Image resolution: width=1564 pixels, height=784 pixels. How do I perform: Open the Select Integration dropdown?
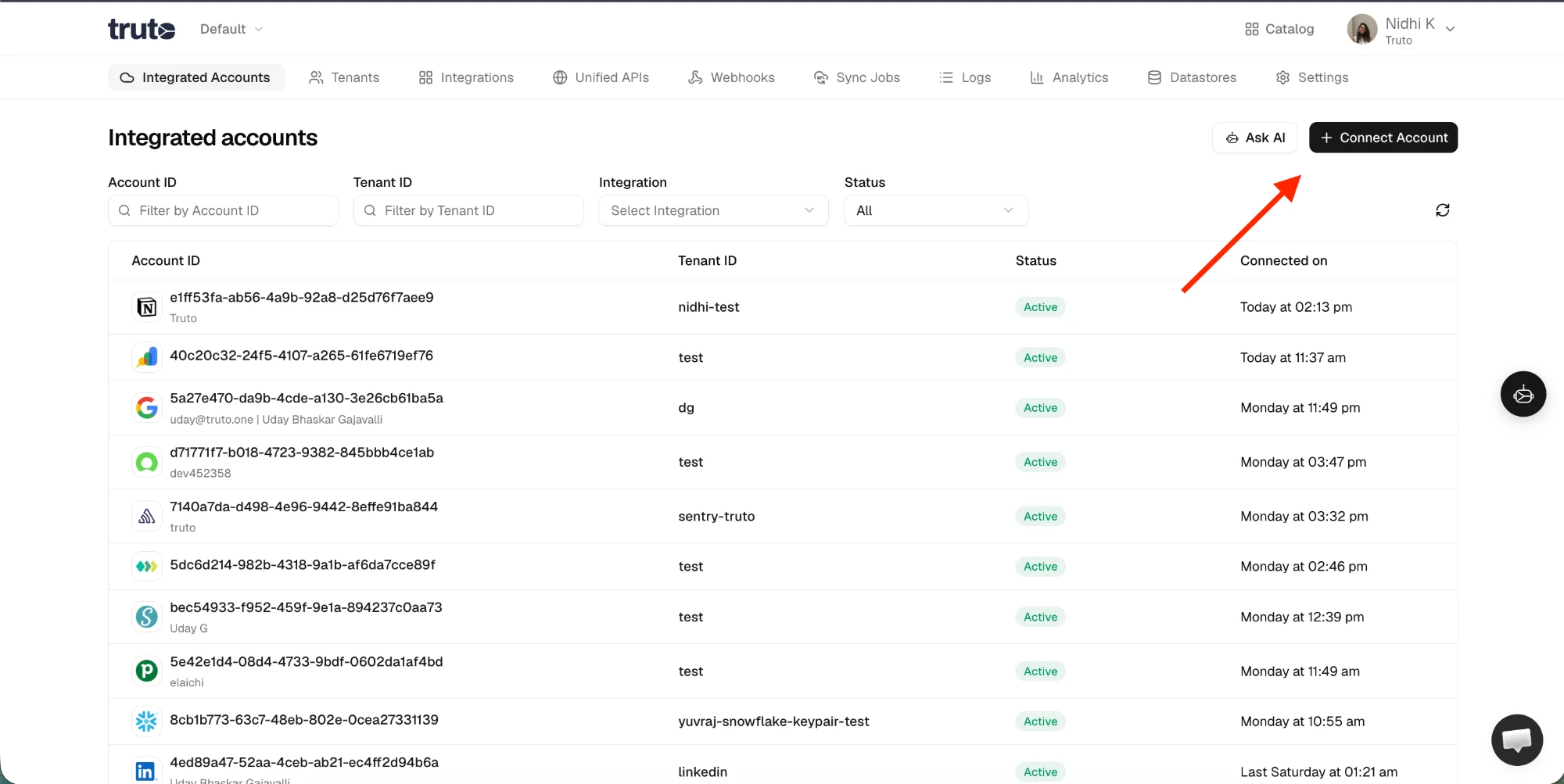point(713,210)
